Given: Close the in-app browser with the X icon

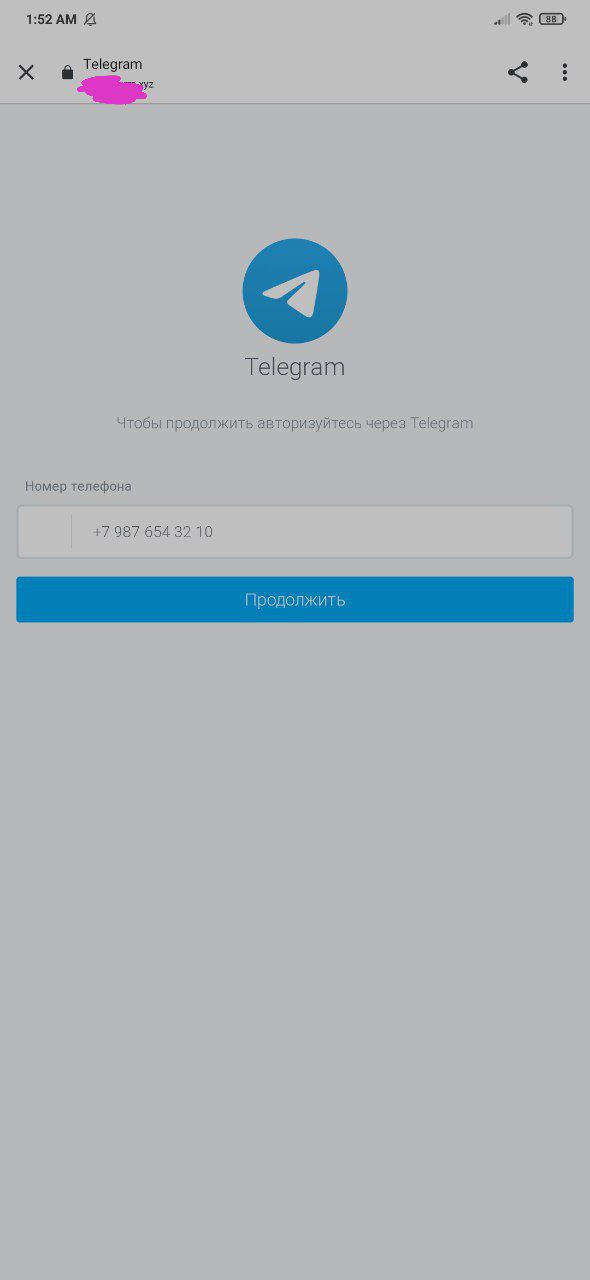Looking at the screenshot, I should (27, 72).
